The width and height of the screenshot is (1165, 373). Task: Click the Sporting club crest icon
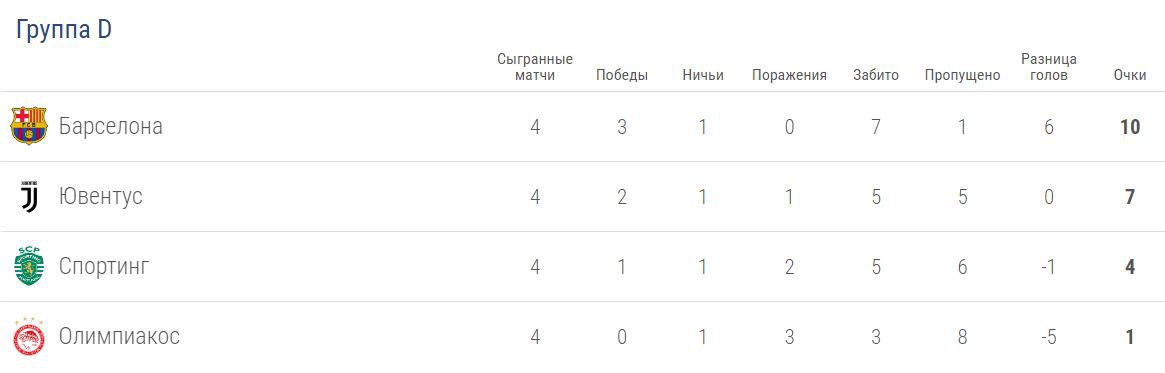[29, 266]
